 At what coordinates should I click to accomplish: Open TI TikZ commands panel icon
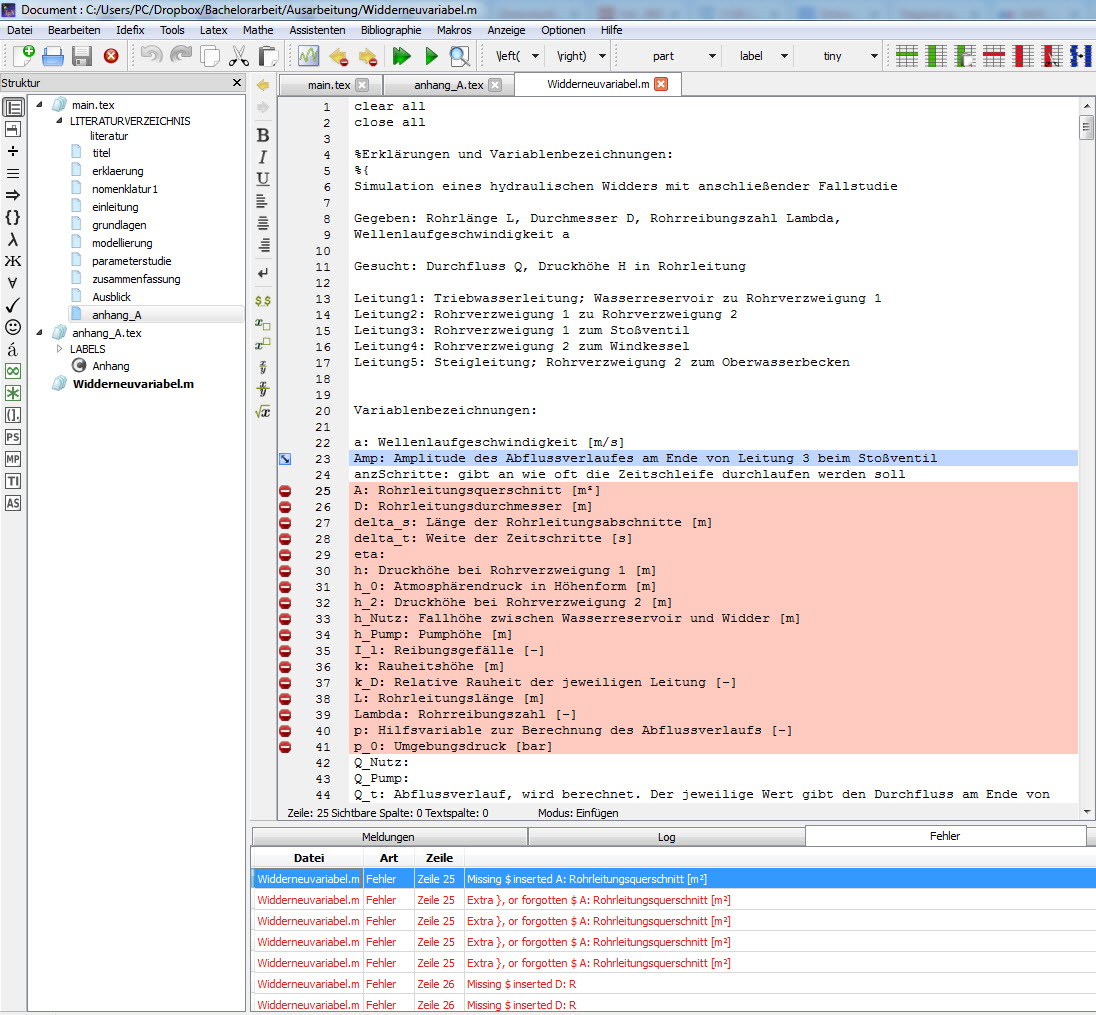click(x=13, y=481)
